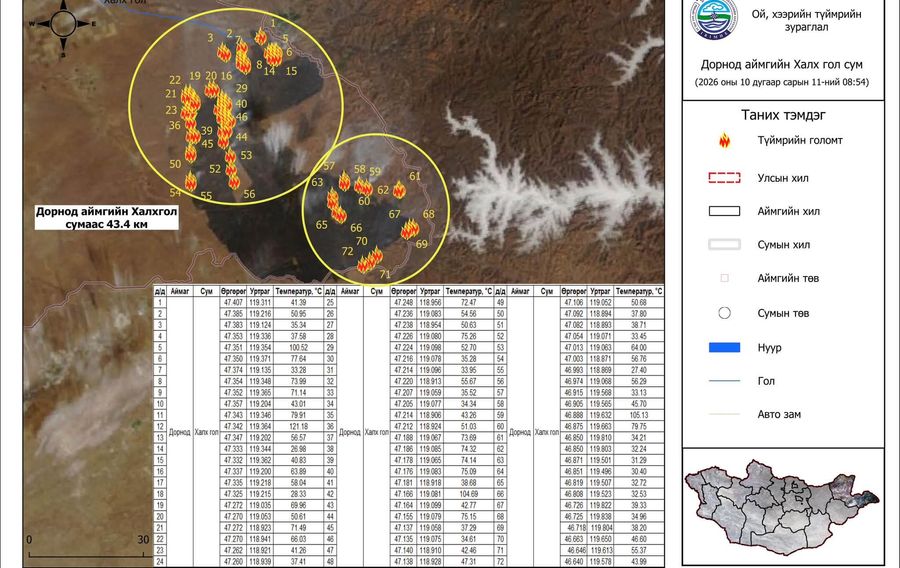Image resolution: width=900 pixels, height=568 pixels.
Task: Click the Аймгийн төв legend label
Action: tap(788, 278)
